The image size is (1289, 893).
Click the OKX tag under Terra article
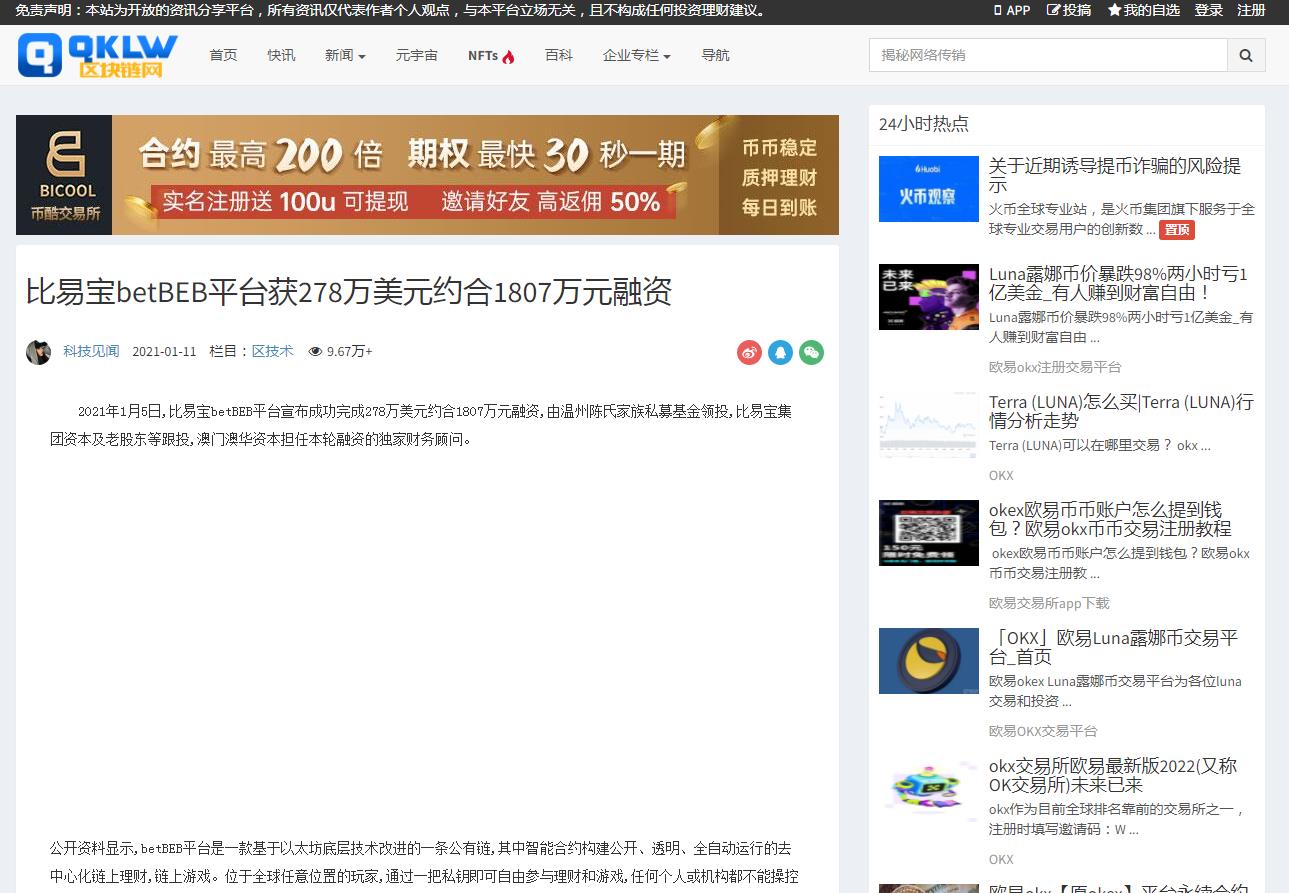click(x=1001, y=475)
